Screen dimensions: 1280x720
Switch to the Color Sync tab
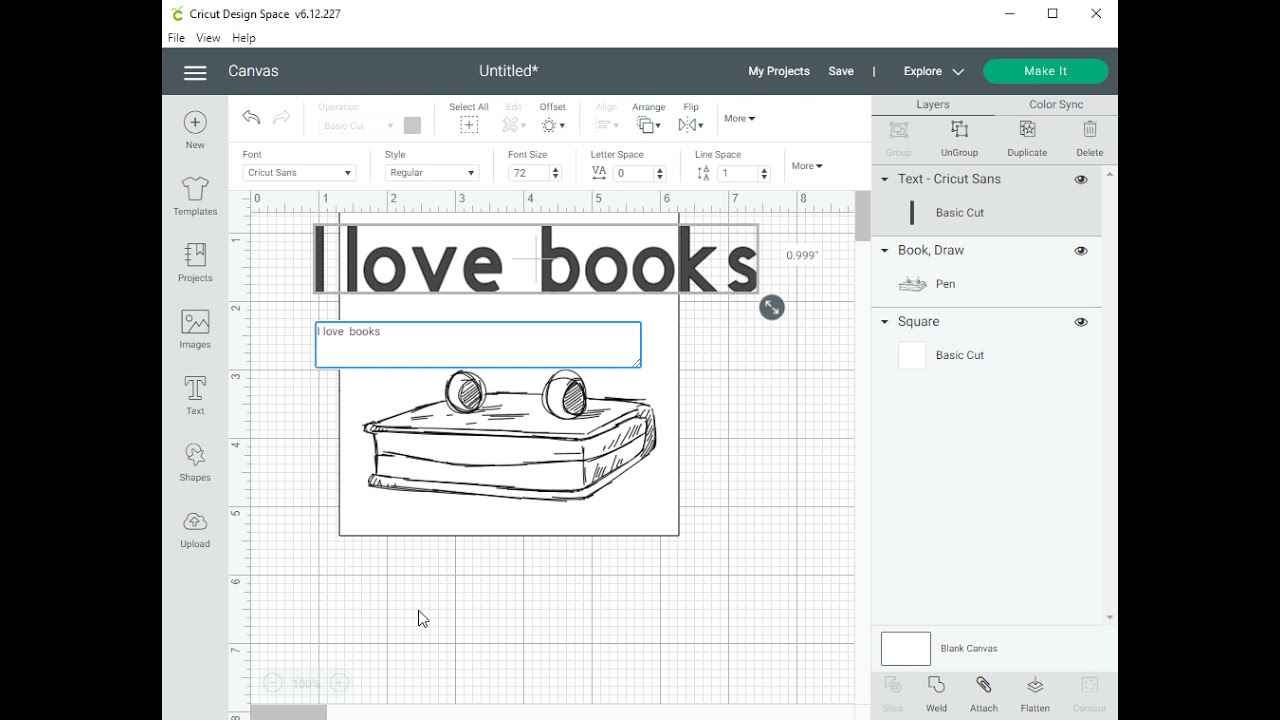(x=1056, y=104)
